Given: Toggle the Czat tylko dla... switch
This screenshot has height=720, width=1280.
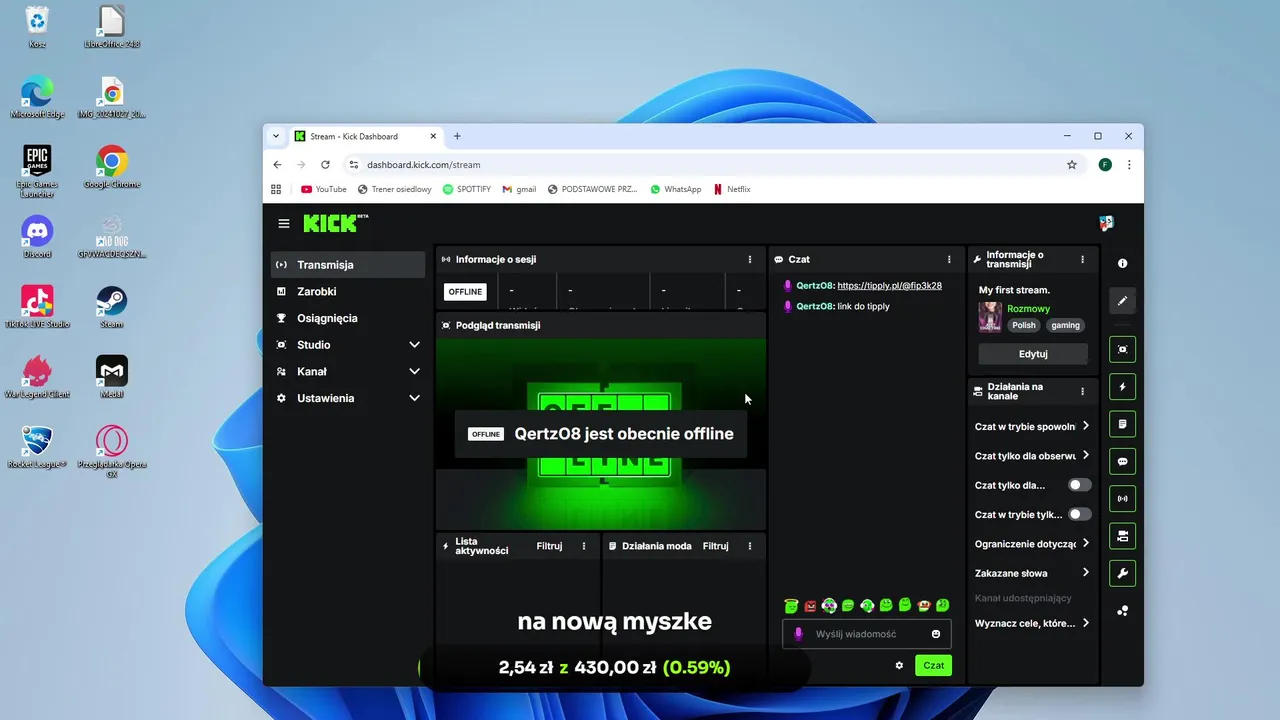Looking at the screenshot, I should pyautogui.click(x=1080, y=485).
